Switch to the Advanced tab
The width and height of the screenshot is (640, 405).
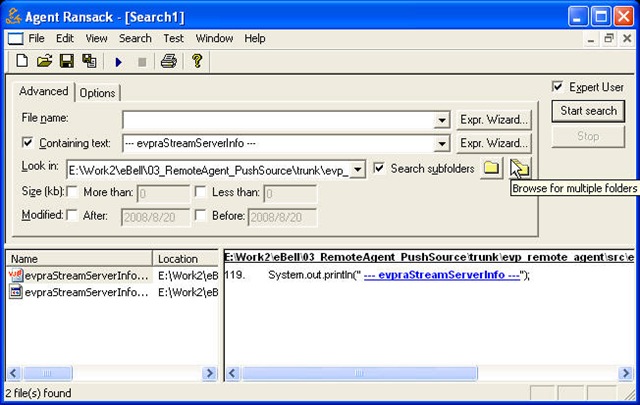pyautogui.click(x=44, y=91)
